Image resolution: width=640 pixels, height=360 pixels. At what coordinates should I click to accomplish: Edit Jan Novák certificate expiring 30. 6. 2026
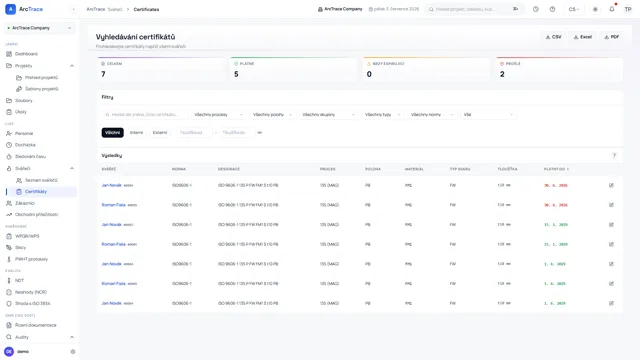611,185
